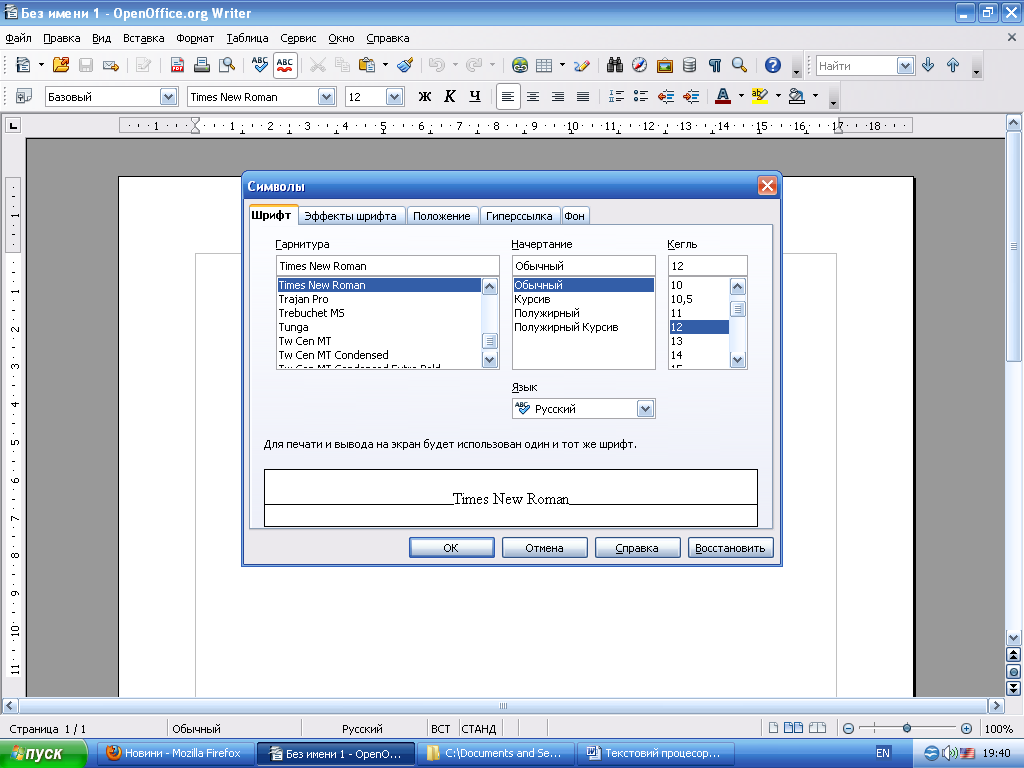Click the Справка dialog button

(637, 548)
